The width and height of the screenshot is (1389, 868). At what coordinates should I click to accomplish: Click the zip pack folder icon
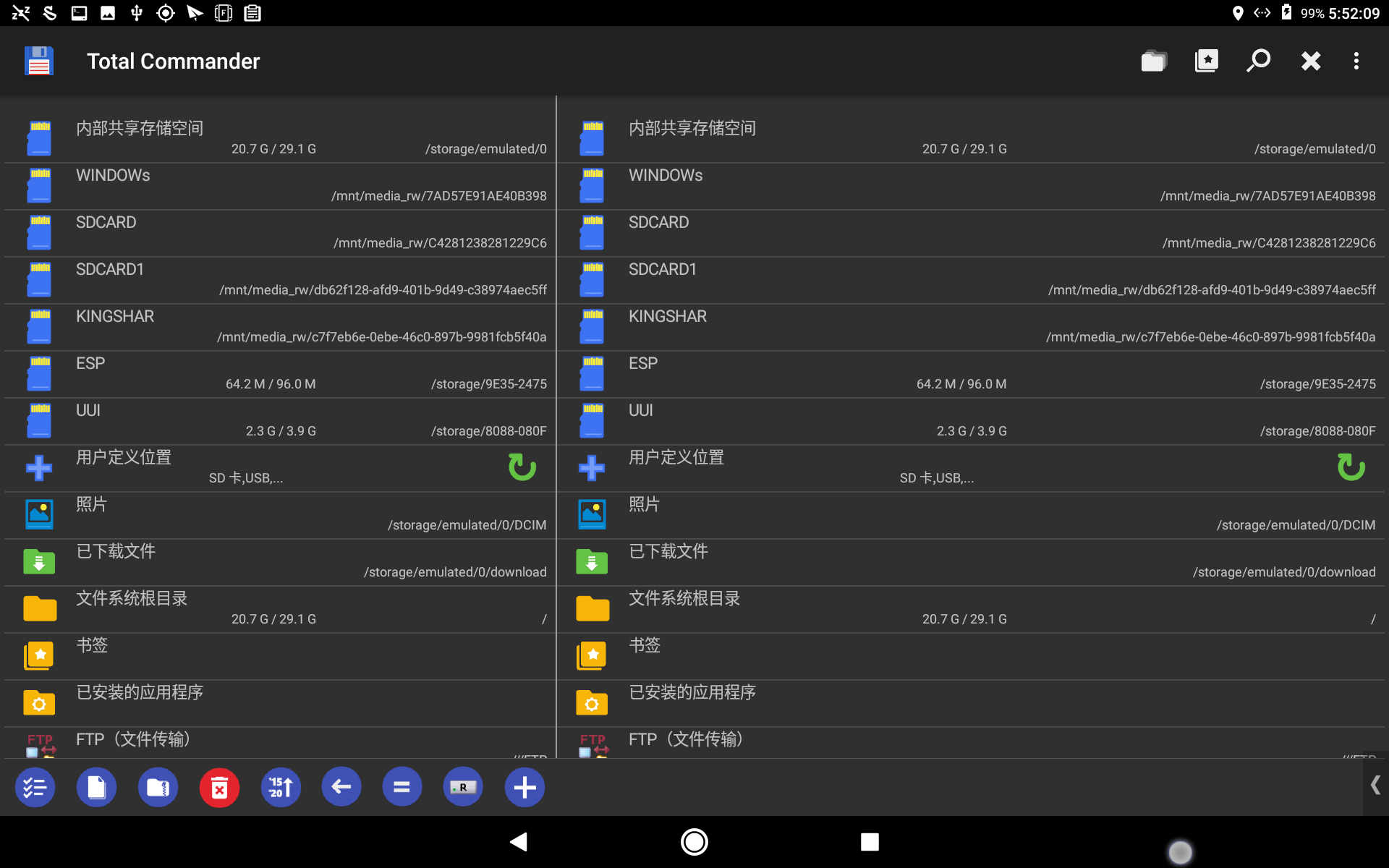158,787
